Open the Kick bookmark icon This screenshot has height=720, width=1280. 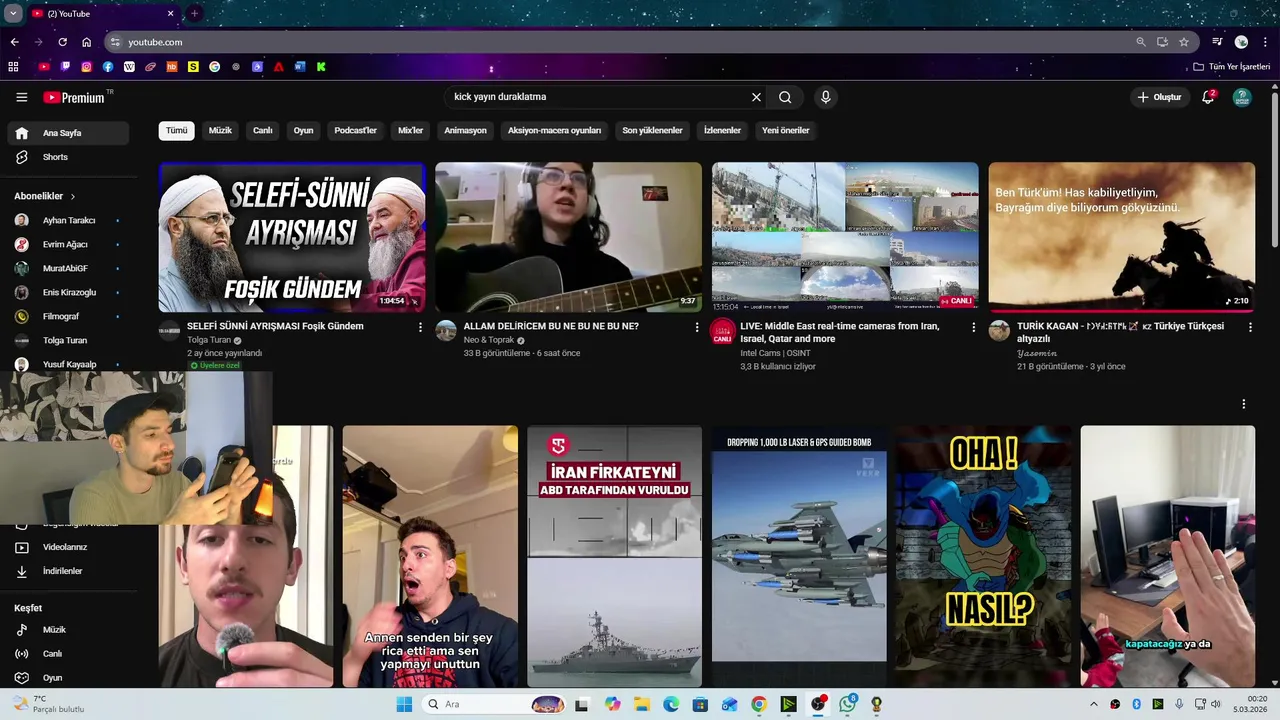(x=321, y=67)
